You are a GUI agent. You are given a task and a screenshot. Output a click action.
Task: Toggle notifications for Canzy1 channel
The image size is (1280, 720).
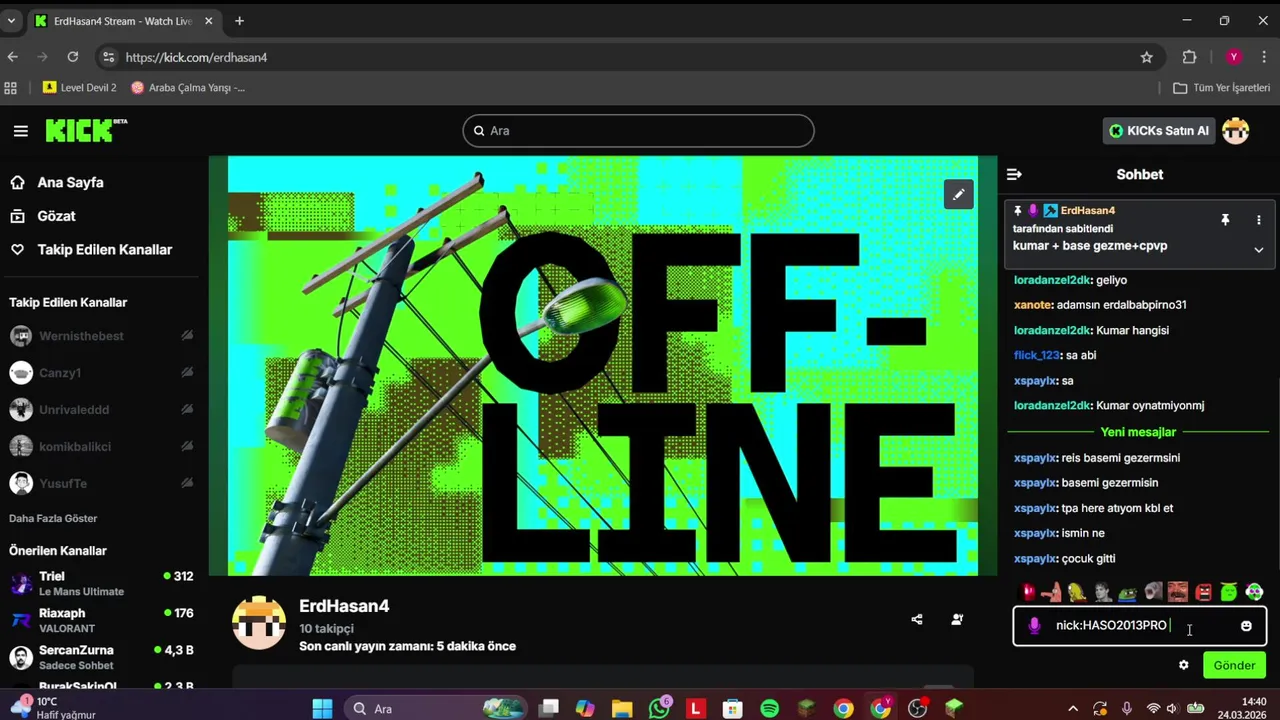pos(187,373)
